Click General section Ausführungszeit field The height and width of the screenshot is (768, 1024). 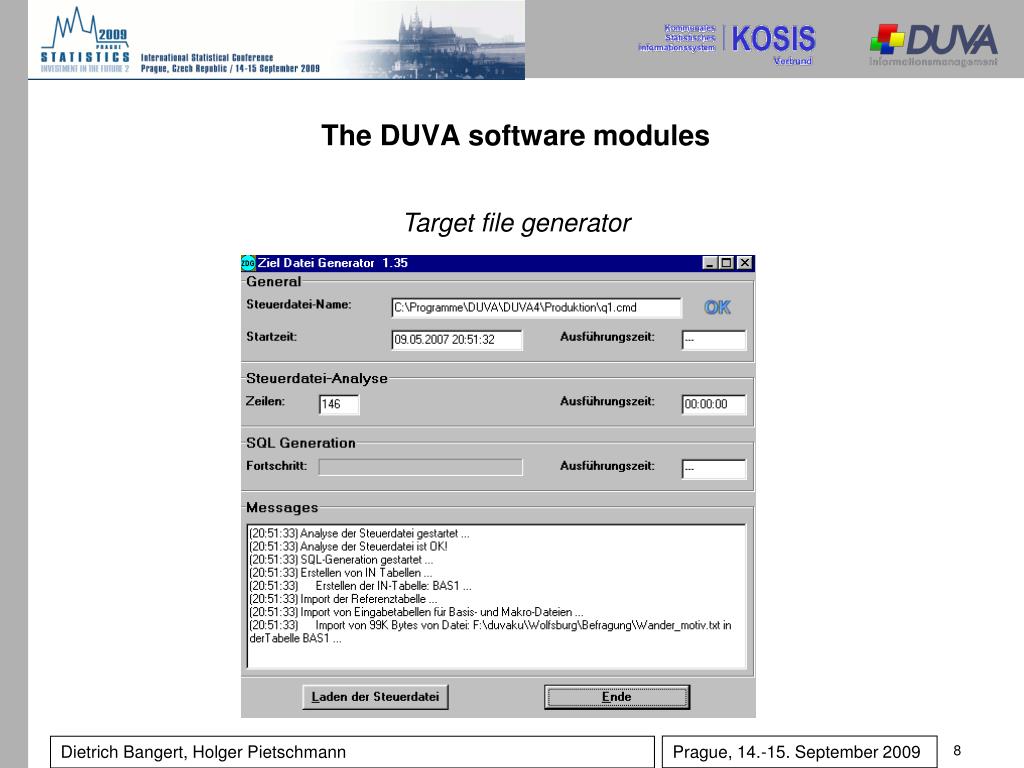coord(714,340)
